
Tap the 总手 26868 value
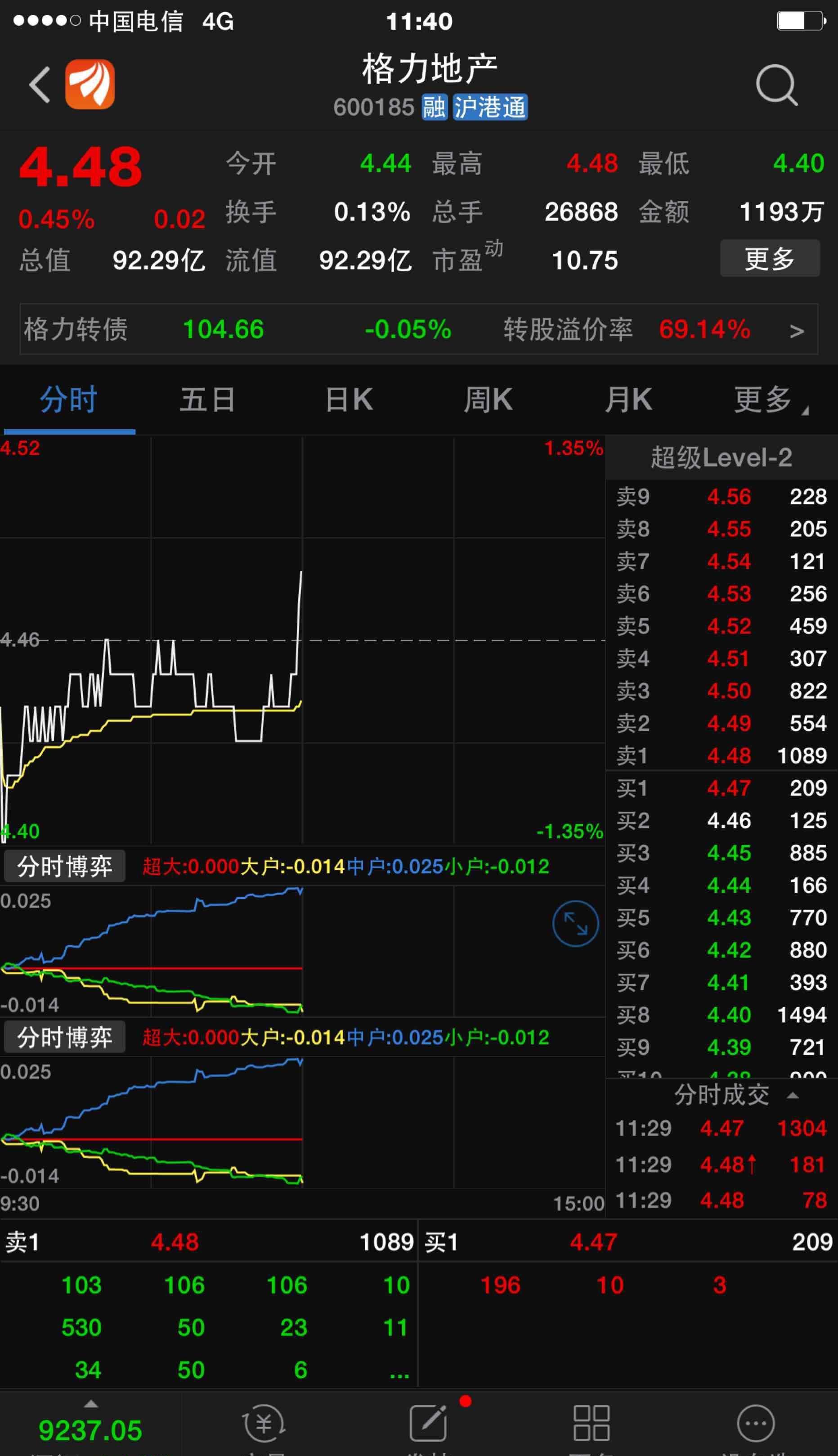581,212
